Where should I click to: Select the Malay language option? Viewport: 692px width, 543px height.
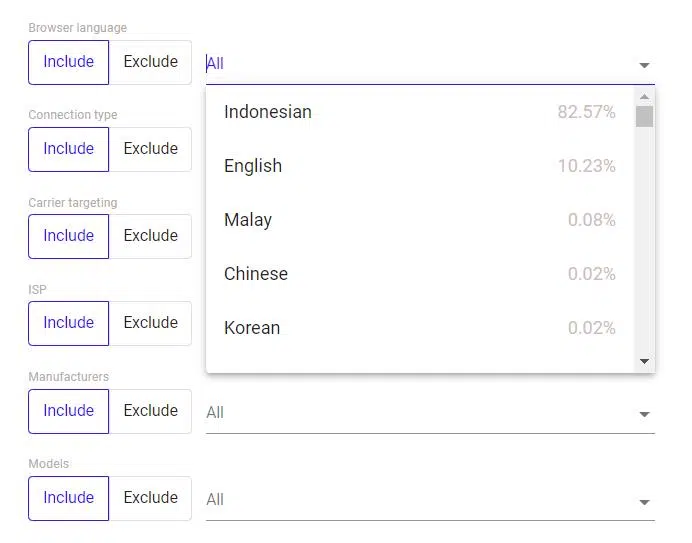(x=420, y=220)
